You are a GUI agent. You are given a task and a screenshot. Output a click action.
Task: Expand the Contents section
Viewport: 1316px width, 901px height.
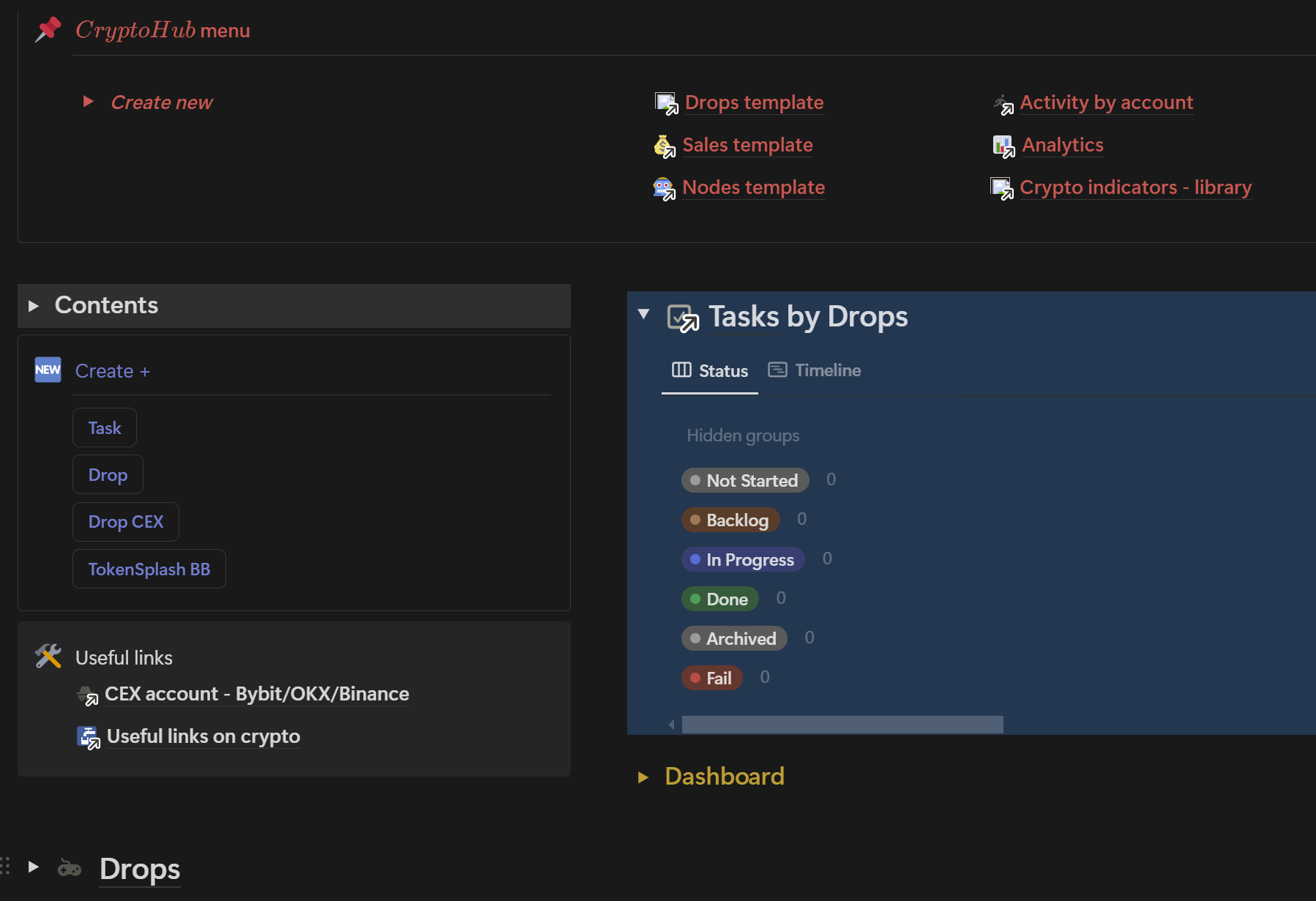tap(33, 306)
